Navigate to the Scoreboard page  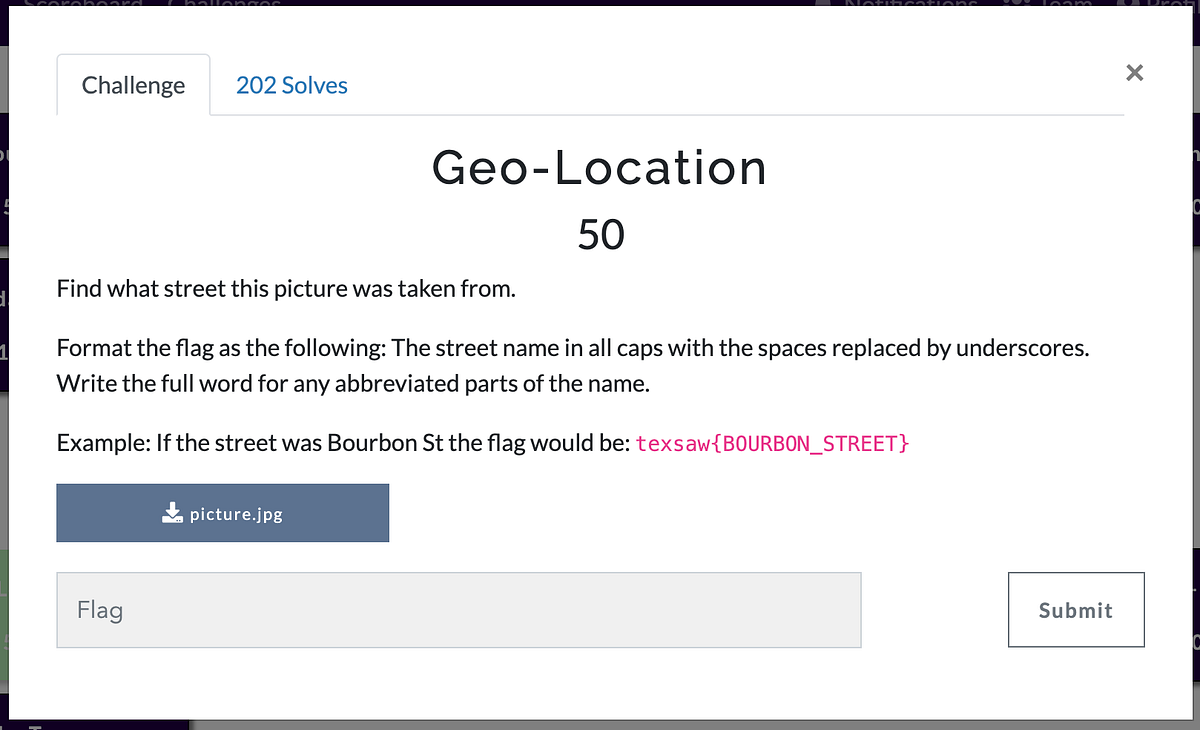point(85,6)
